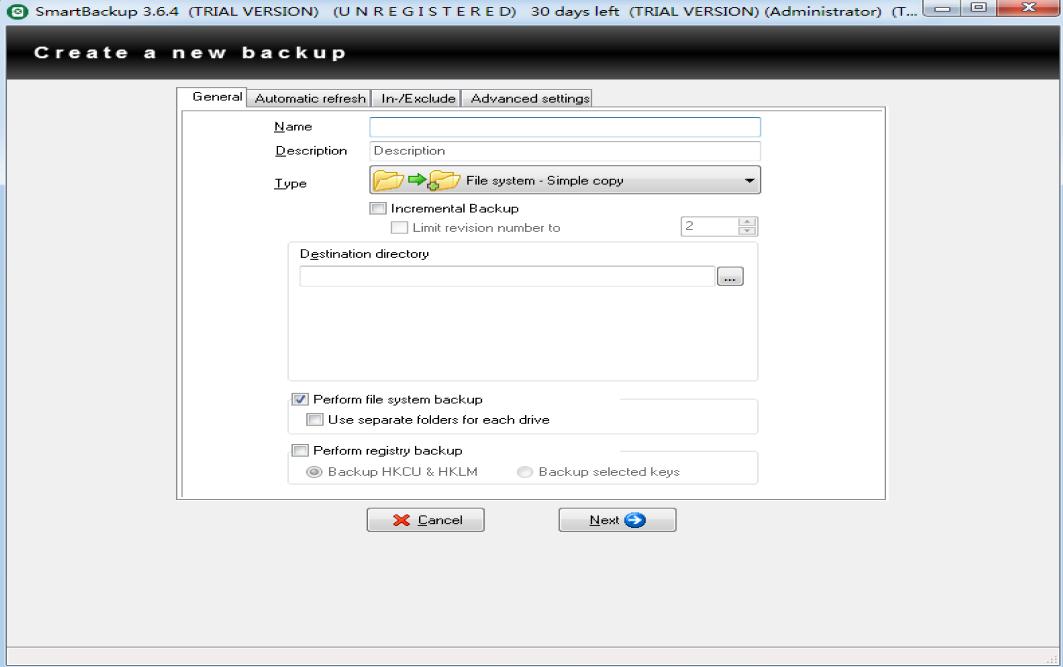This screenshot has width=1063, height=667.
Task: Click the SmartBackup app icon in title bar
Action: tap(18, 11)
